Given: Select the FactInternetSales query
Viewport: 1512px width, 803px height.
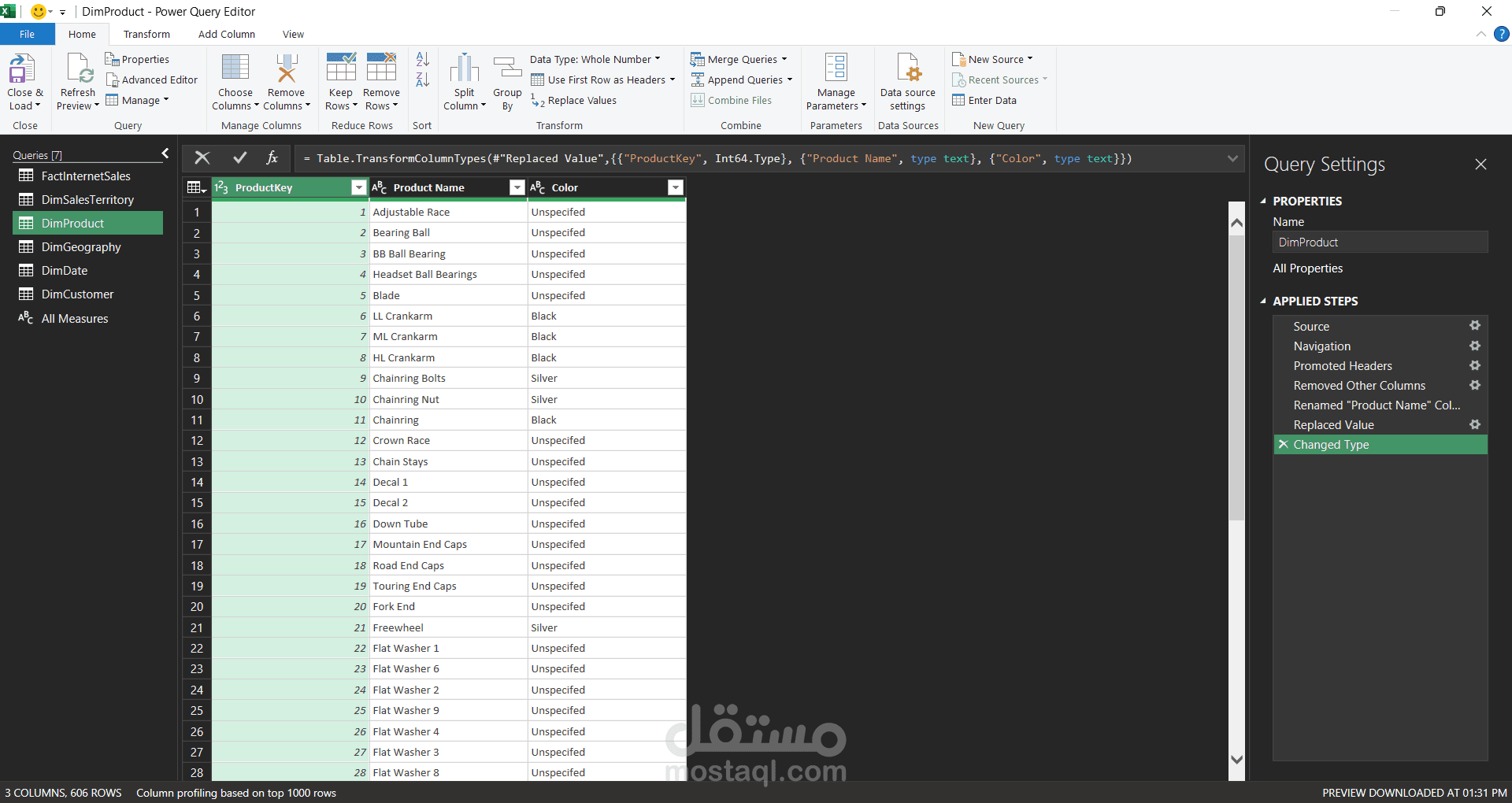Looking at the screenshot, I should click(x=87, y=176).
